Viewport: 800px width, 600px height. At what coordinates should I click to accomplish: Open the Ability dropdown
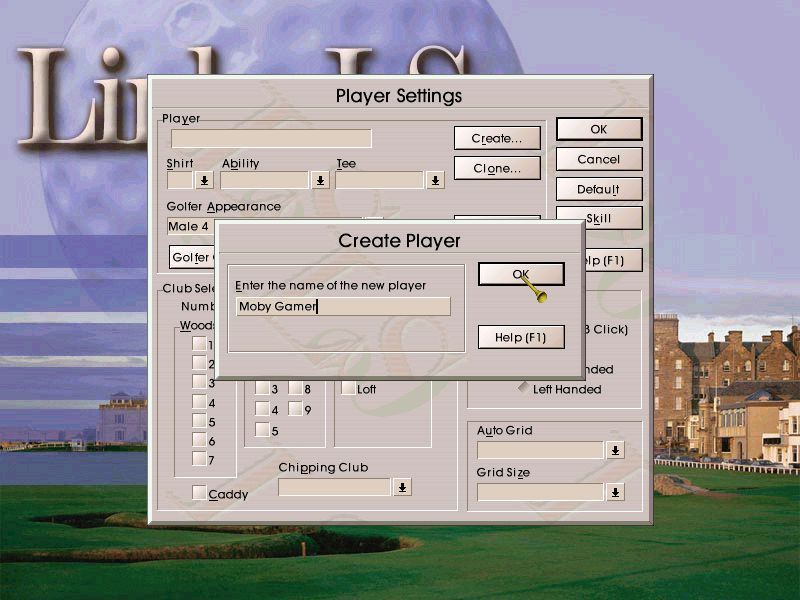(x=319, y=178)
